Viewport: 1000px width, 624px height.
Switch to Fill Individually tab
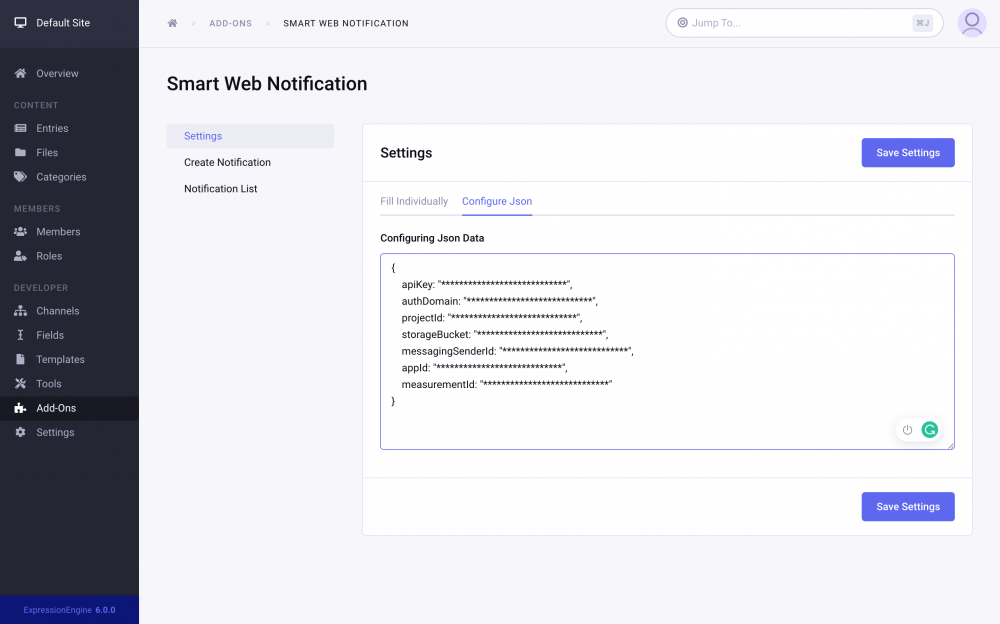tap(414, 201)
